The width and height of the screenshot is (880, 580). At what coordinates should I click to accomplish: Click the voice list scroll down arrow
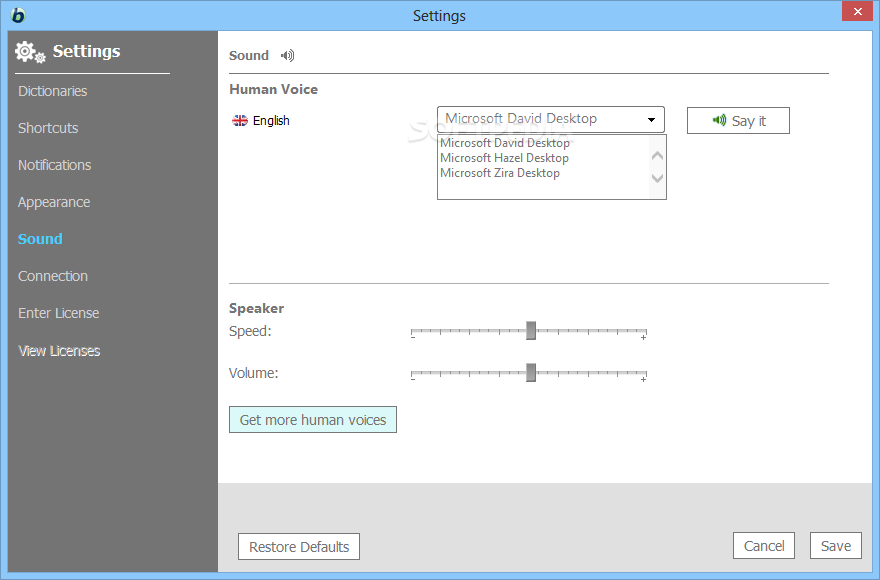point(657,178)
